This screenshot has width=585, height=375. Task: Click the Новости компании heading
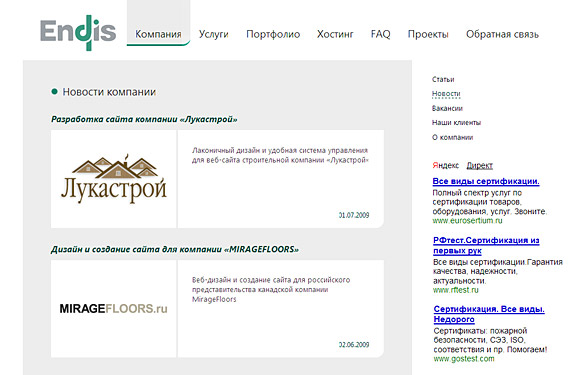109,92
